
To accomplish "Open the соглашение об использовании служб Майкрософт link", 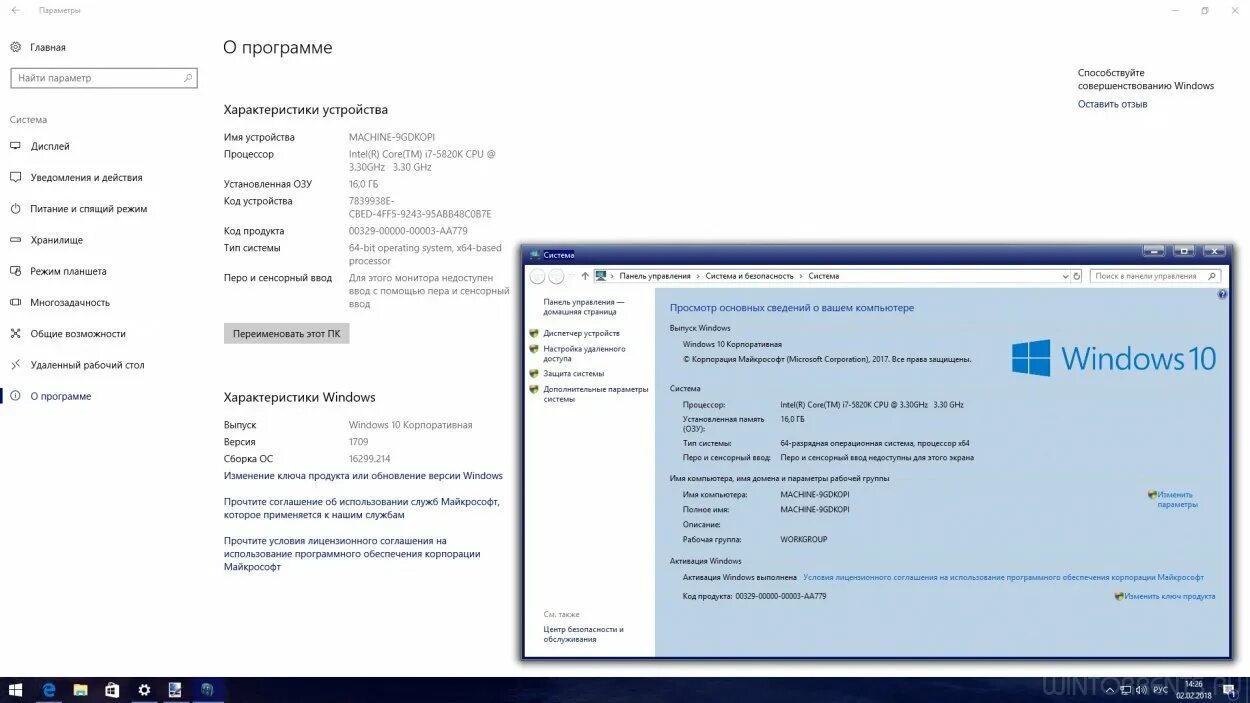I will pyautogui.click(x=361, y=508).
